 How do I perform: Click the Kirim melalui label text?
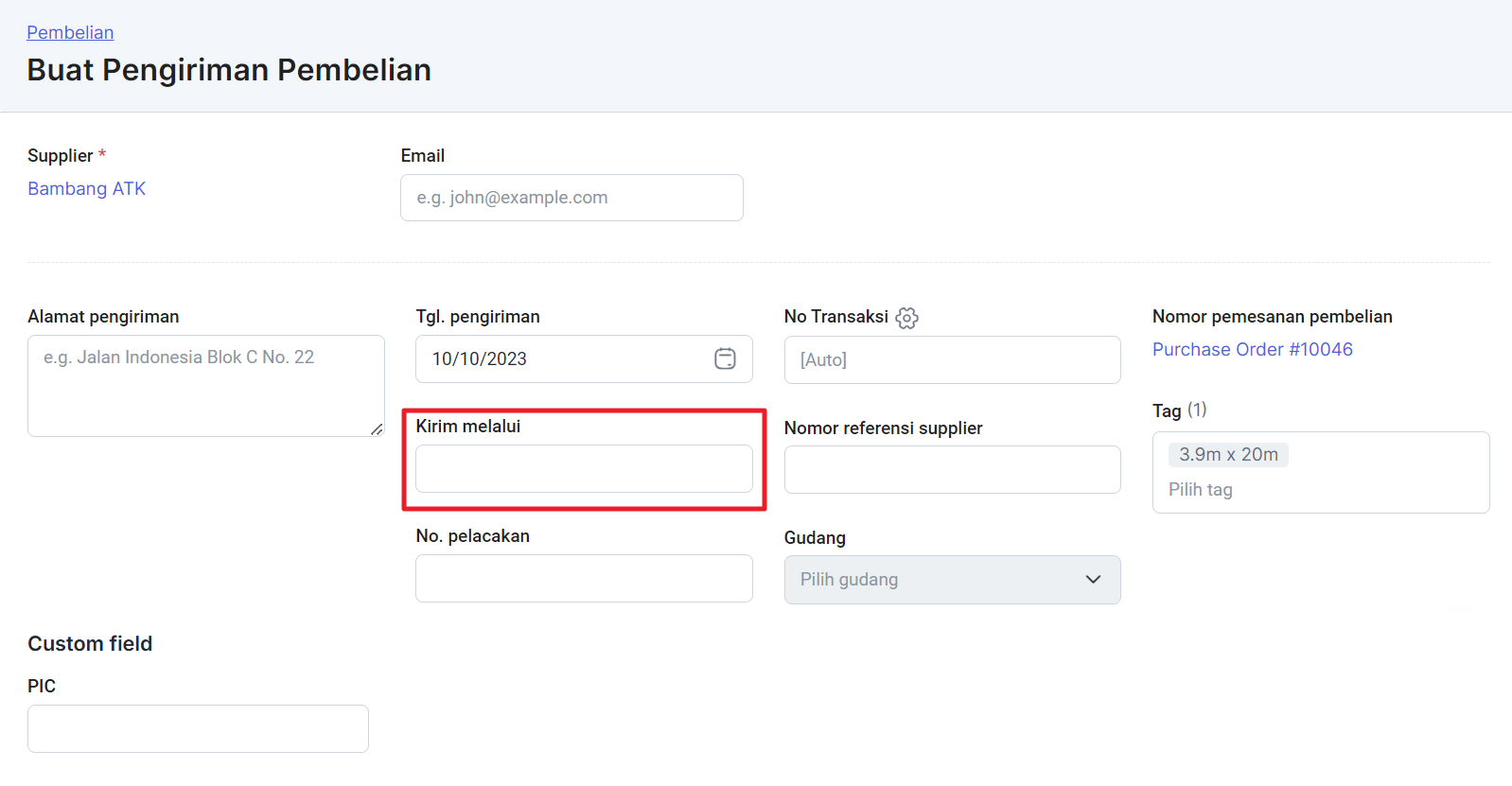(x=467, y=427)
